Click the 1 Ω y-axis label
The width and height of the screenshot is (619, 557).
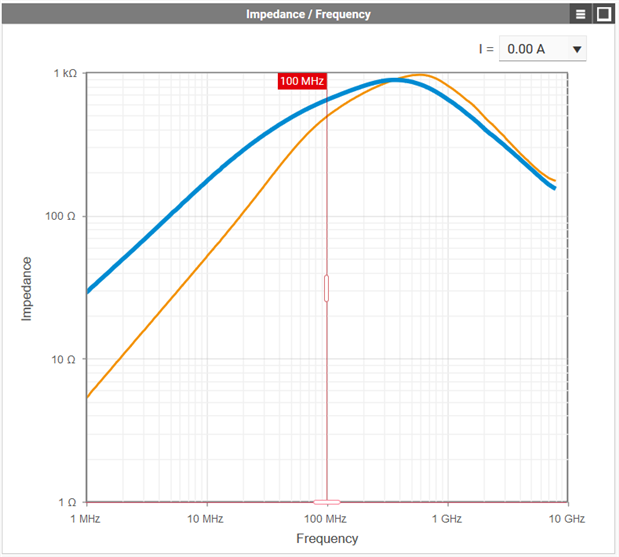pos(67,503)
